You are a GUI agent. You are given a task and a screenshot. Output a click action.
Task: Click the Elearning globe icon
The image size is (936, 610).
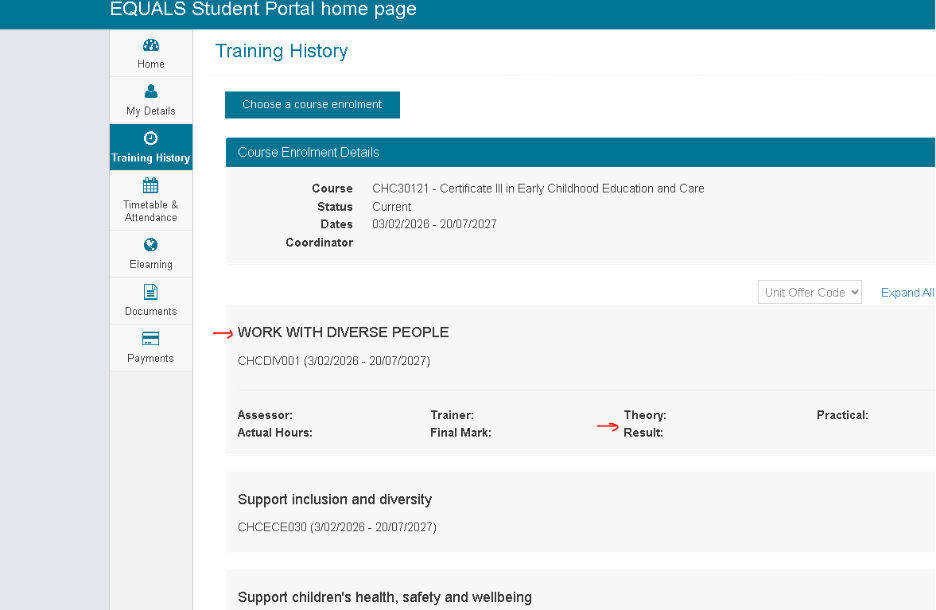[151, 245]
